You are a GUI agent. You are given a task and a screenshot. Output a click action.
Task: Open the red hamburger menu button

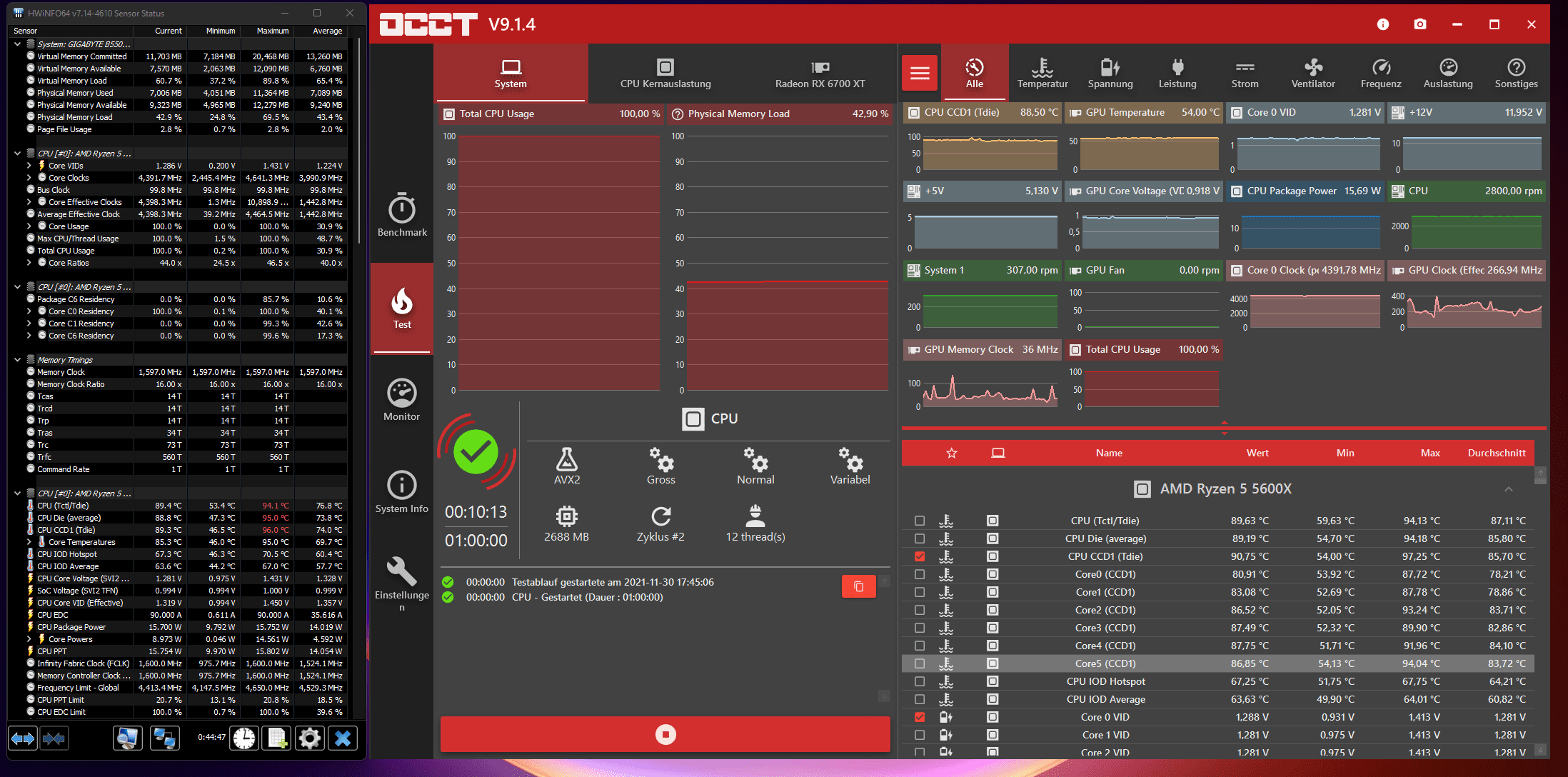(x=920, y=73)
